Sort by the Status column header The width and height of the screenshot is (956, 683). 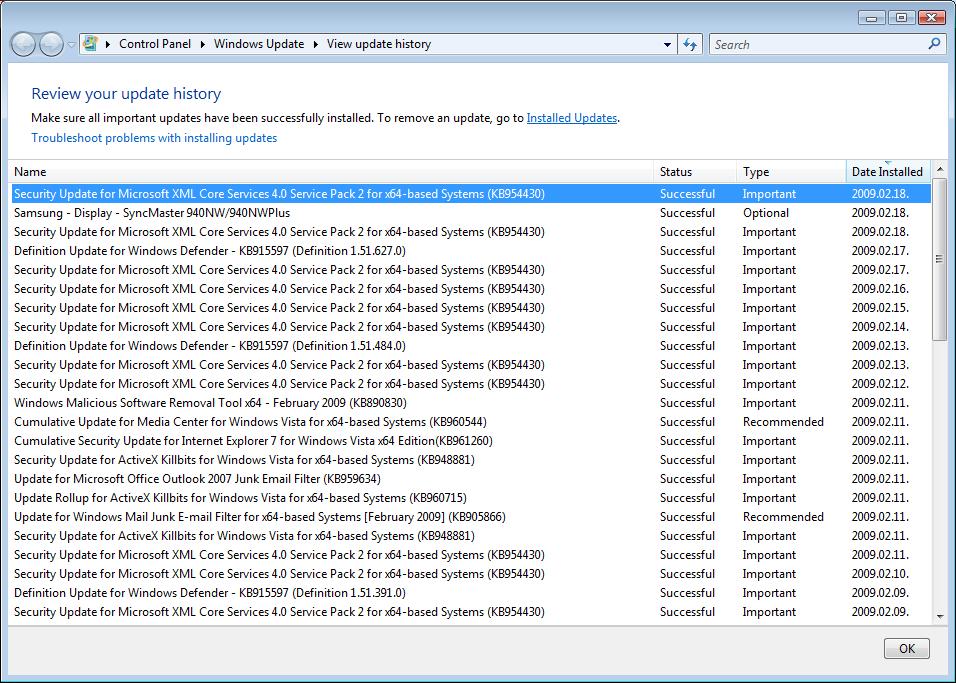[x=695, y=172]
